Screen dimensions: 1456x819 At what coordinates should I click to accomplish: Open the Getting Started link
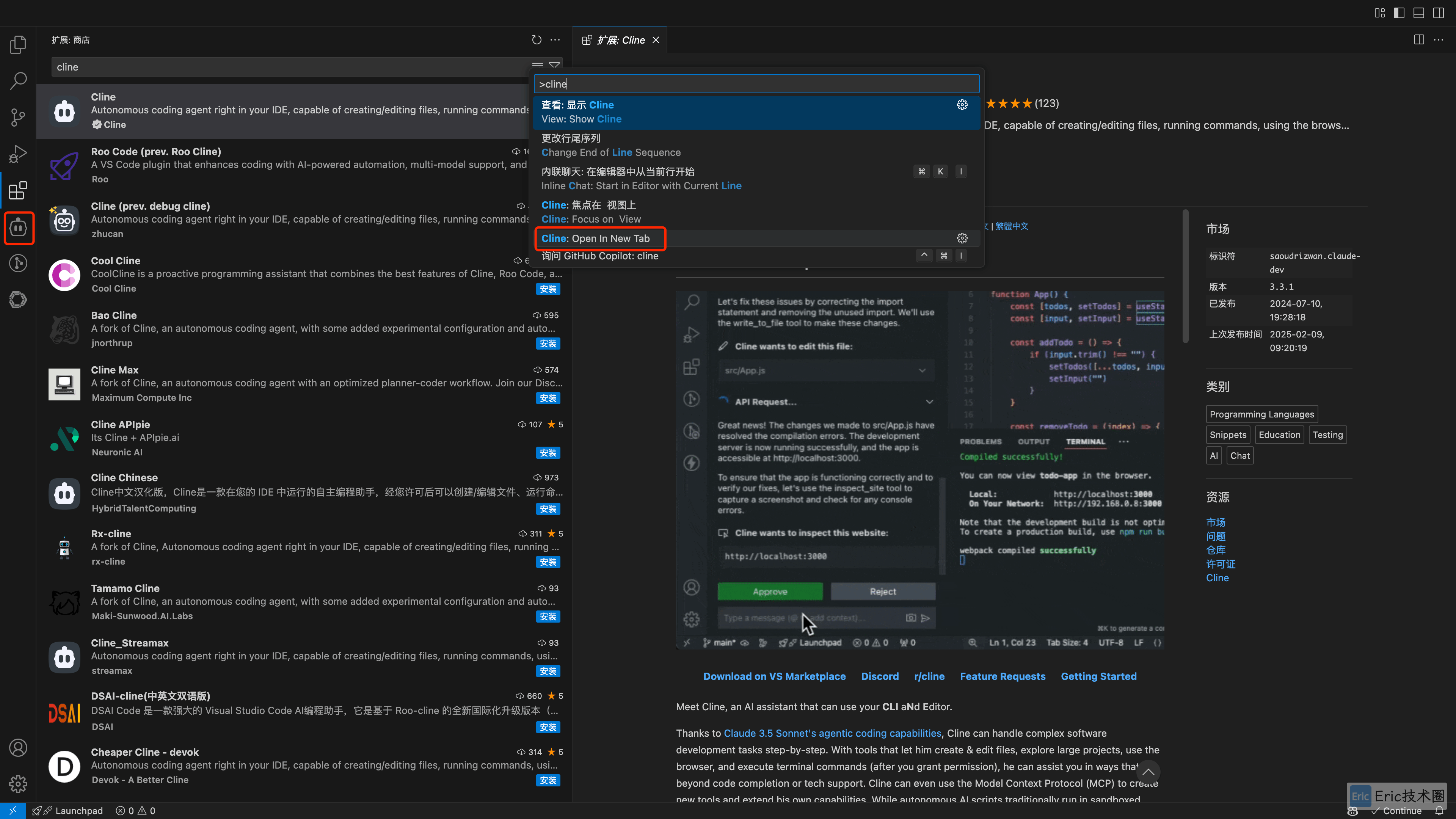(x=1098, y=676)
